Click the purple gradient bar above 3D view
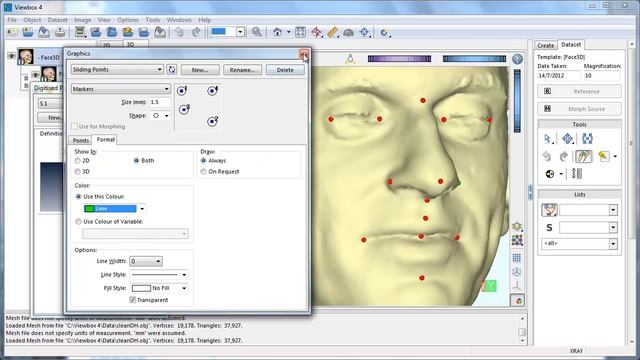 [399, 59]
